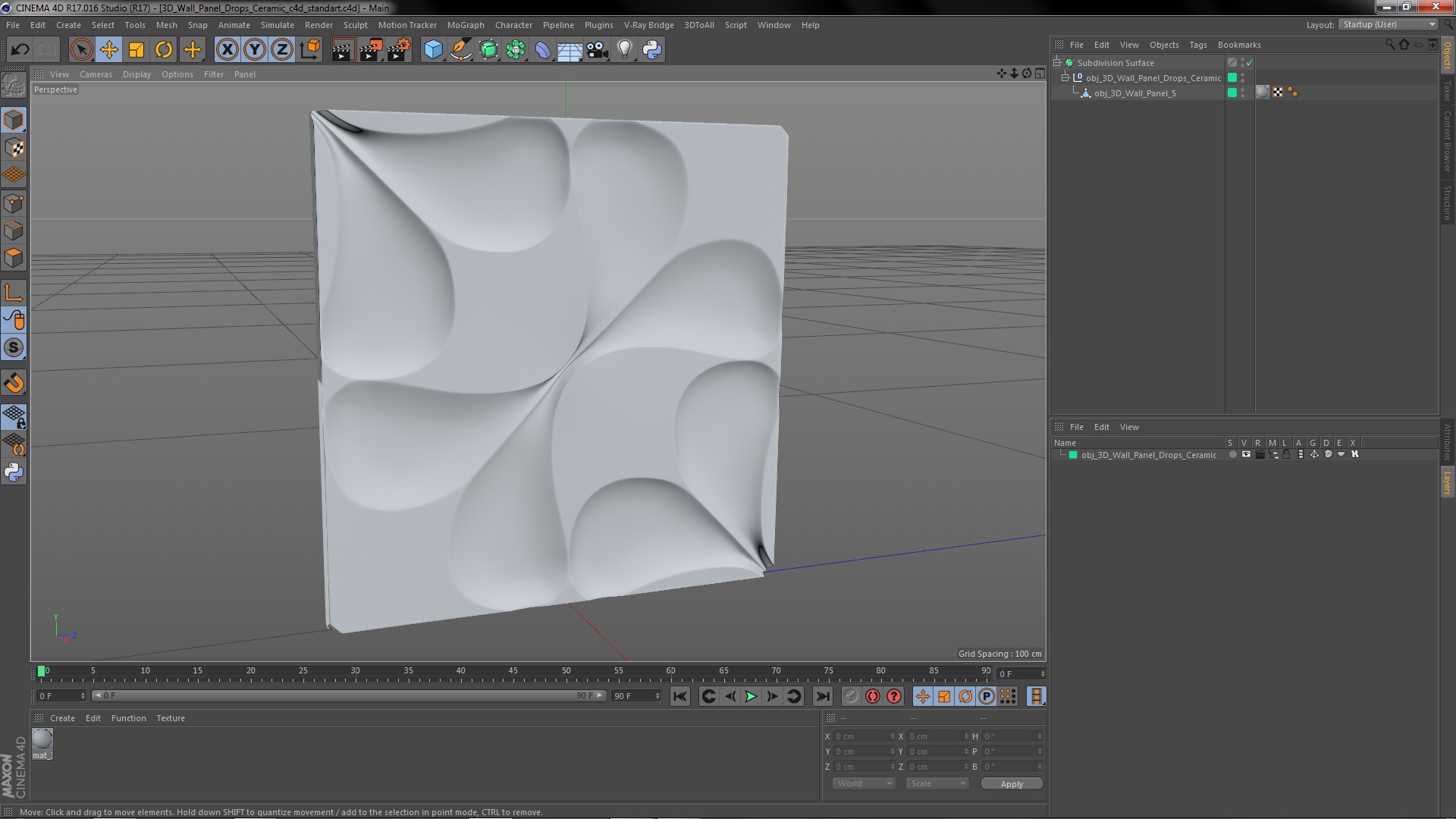The width and height of the screenshot is (1456, 819).
Task: Toggle X axis lock
Action: point(227,50)
